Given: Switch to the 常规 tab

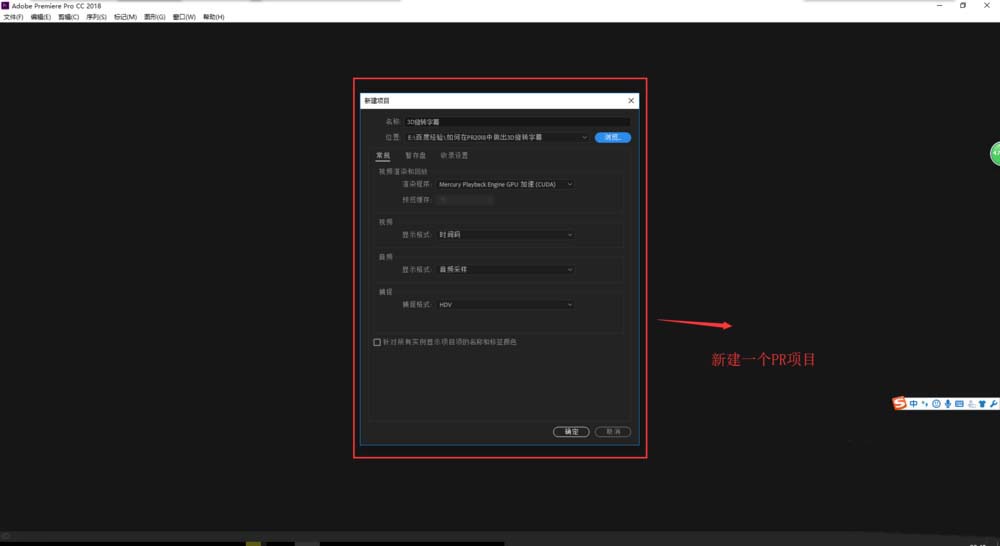Looking at the screenshot, I should coord(383,156).
